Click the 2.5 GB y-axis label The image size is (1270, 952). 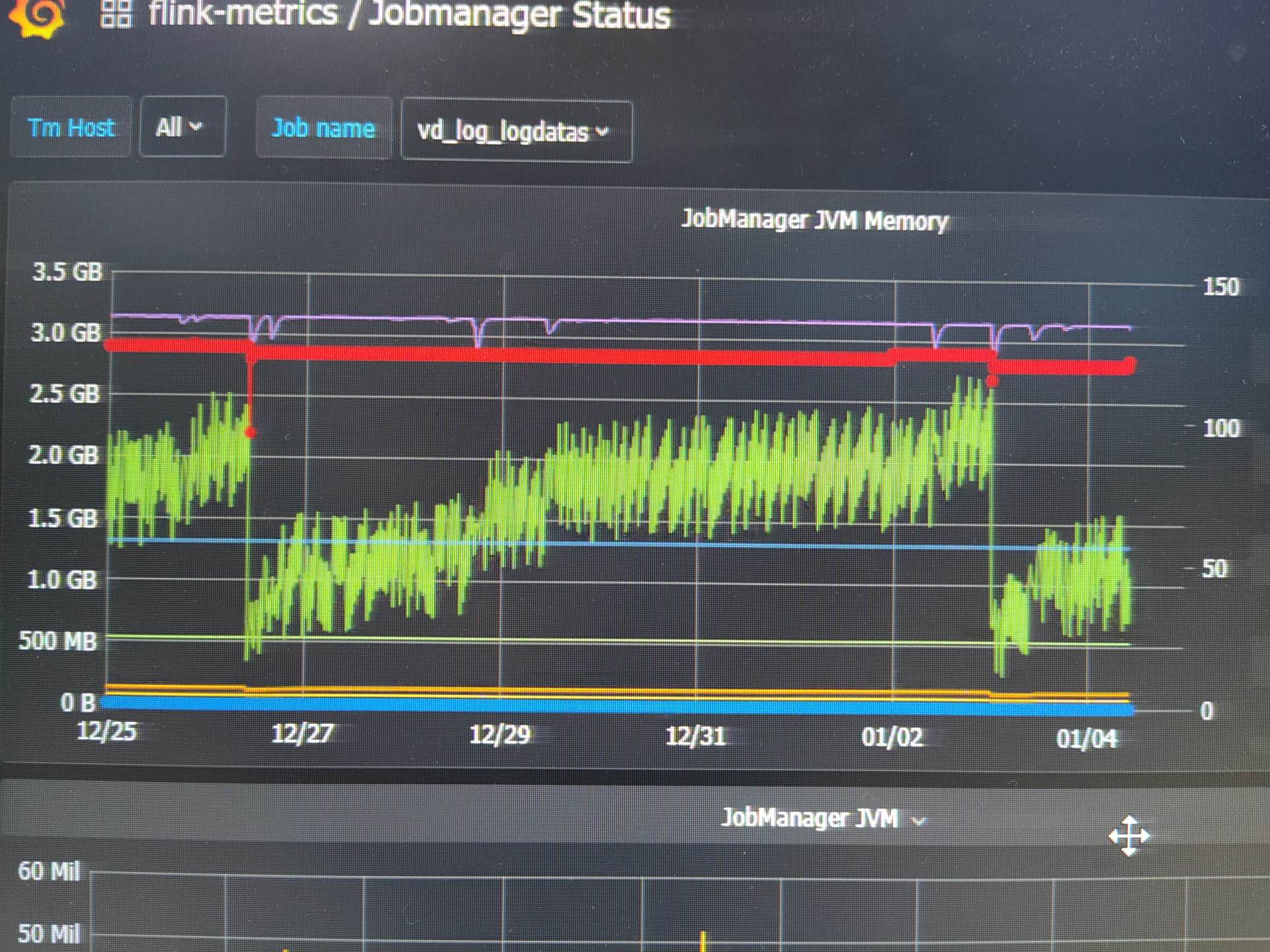pyautogui.click(x=64, y=394)
